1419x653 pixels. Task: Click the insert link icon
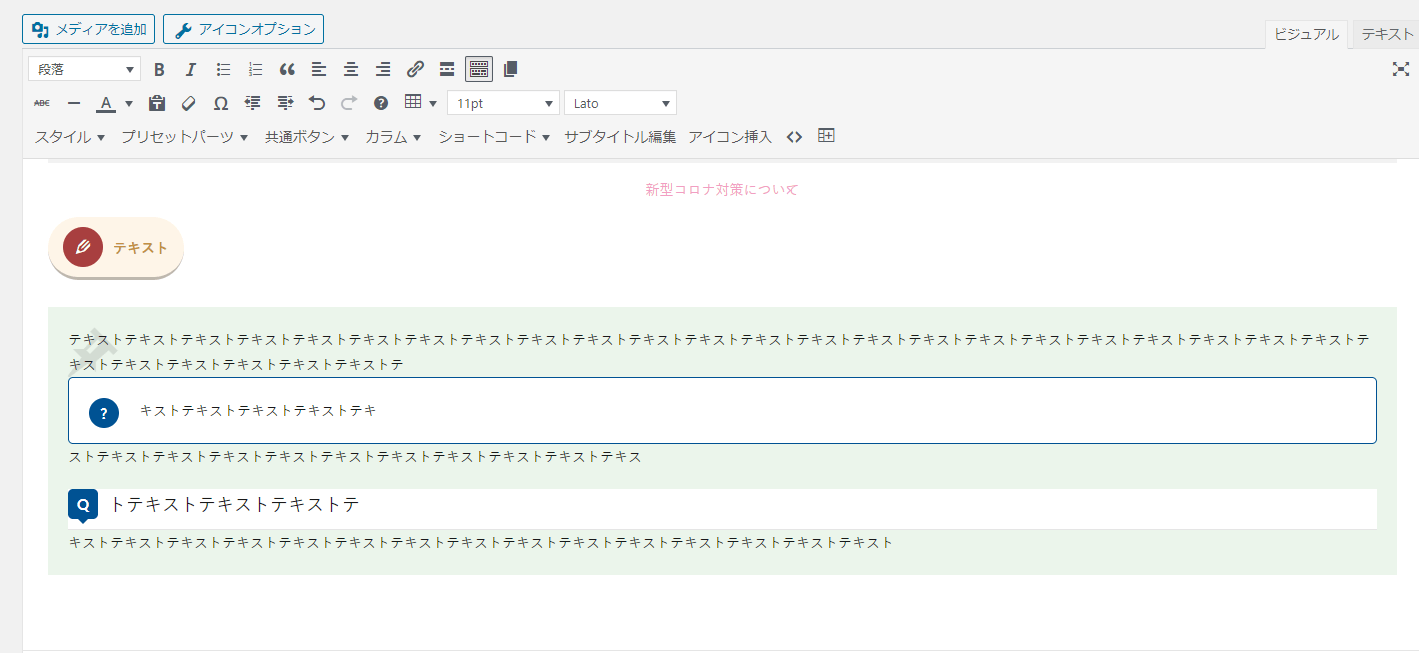415,69
